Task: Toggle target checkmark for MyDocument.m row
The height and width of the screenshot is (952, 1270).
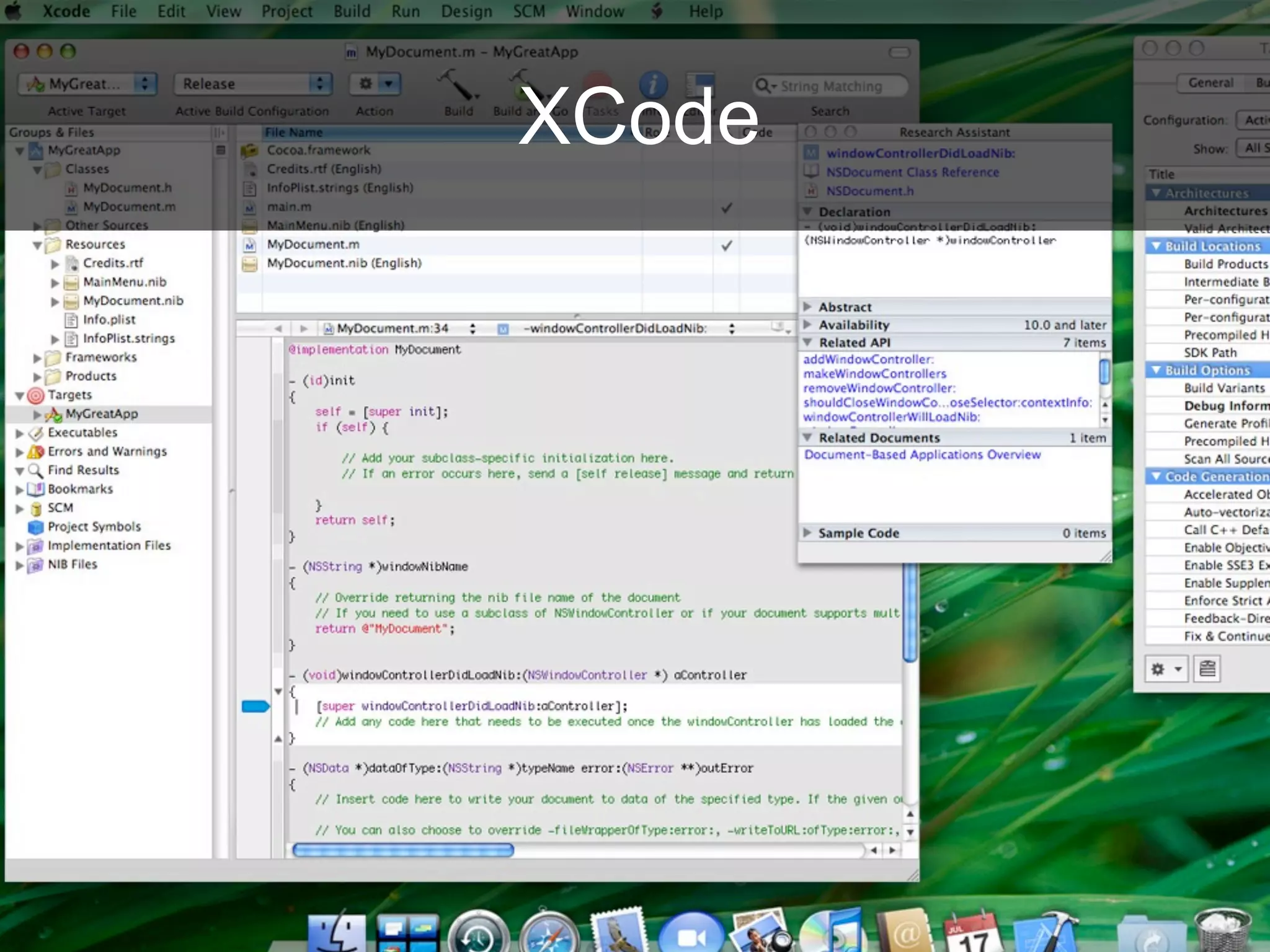Action: 727,245
